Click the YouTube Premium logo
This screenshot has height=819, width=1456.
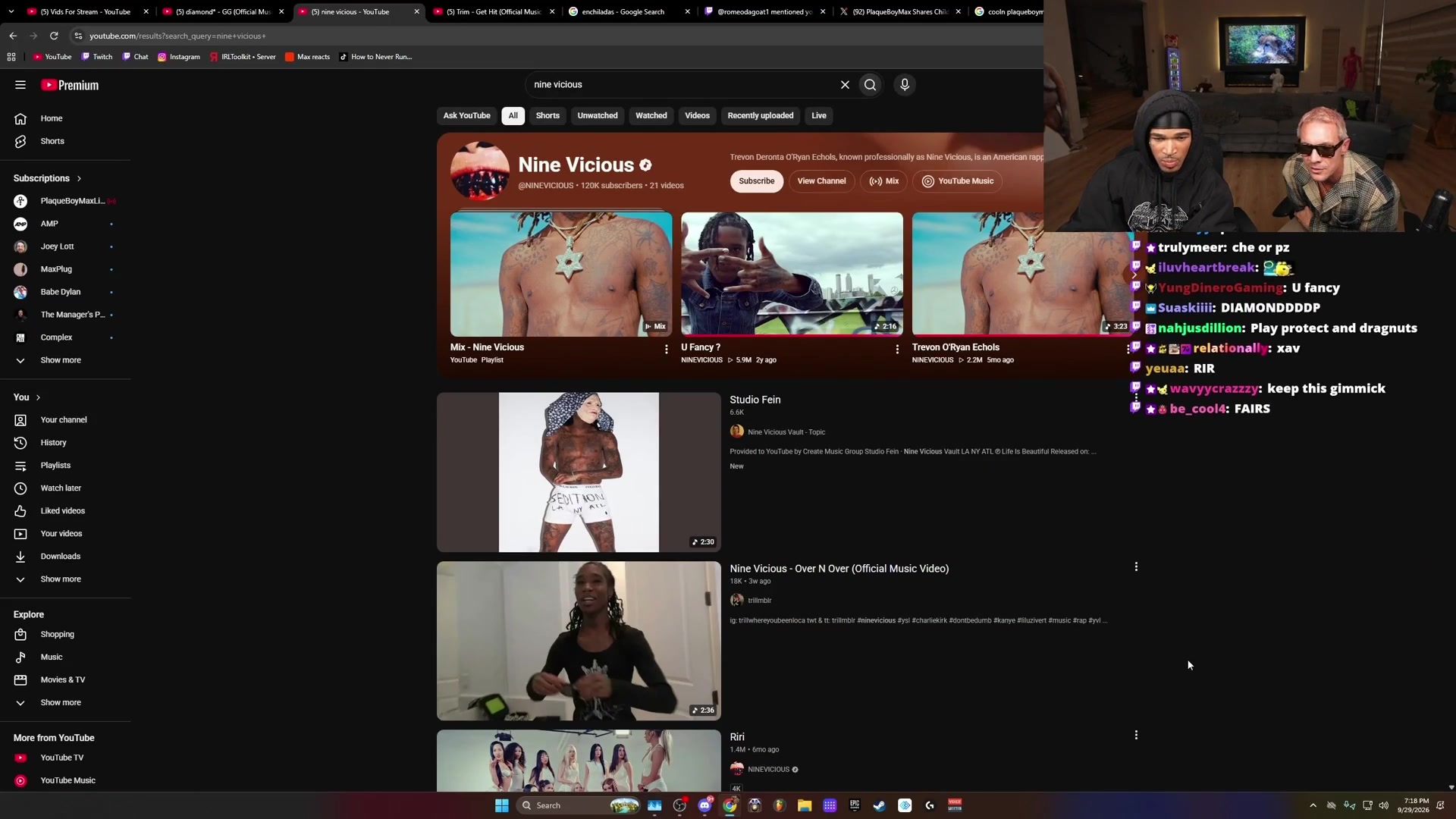70,85
